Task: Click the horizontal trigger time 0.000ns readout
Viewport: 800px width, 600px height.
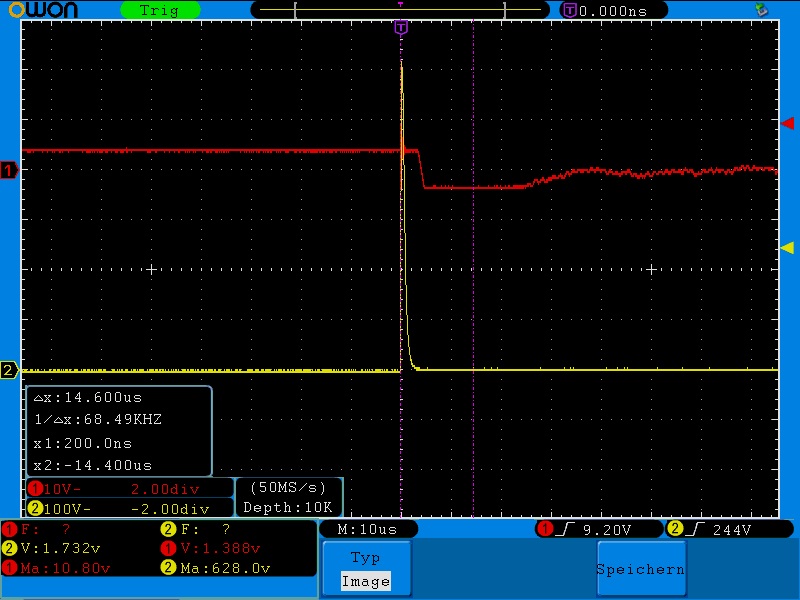Action: [x=612, y=10]
